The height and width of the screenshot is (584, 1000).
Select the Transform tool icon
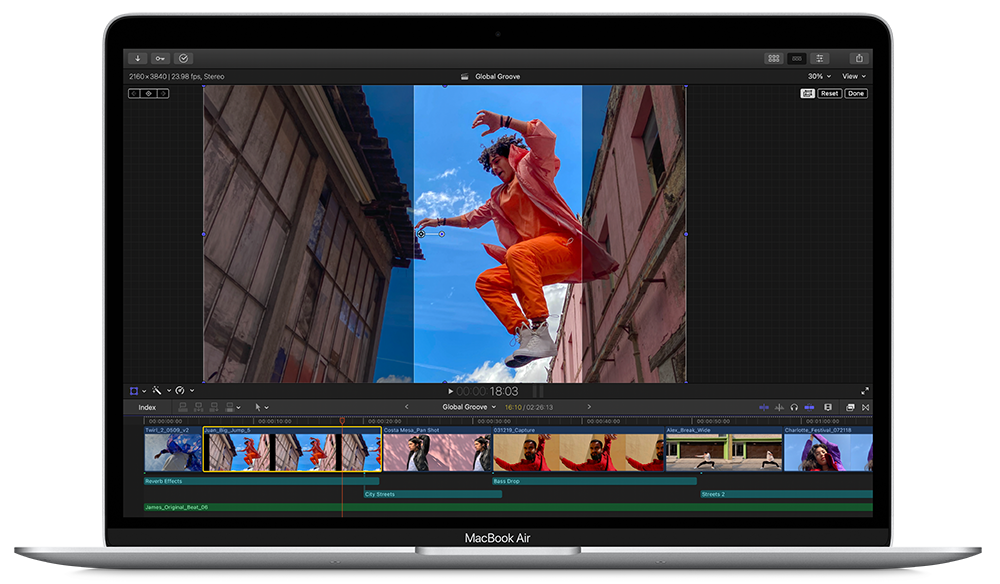click(x=134, y=391)
